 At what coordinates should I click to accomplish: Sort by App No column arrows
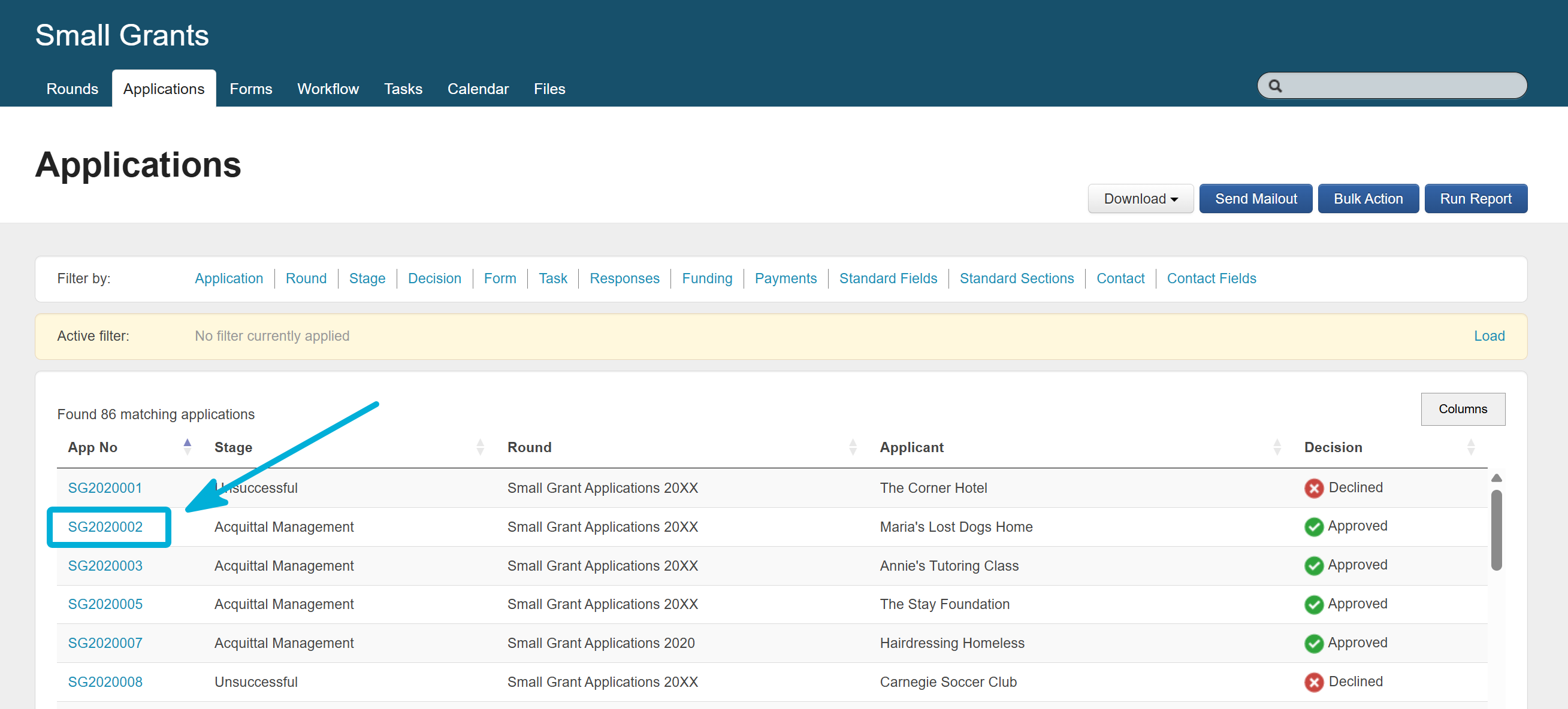[188, 447]
